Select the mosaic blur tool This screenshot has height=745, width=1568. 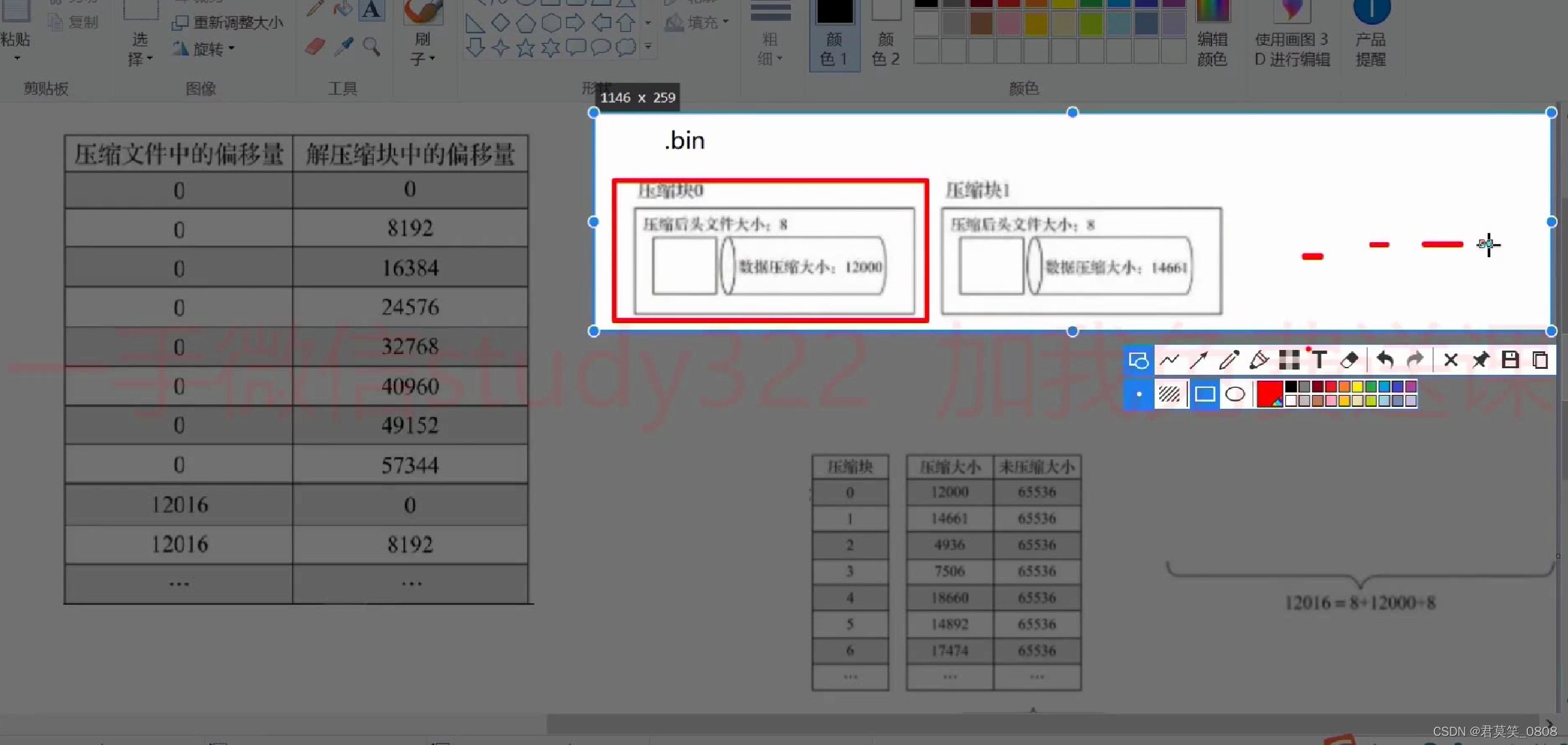1289,360
